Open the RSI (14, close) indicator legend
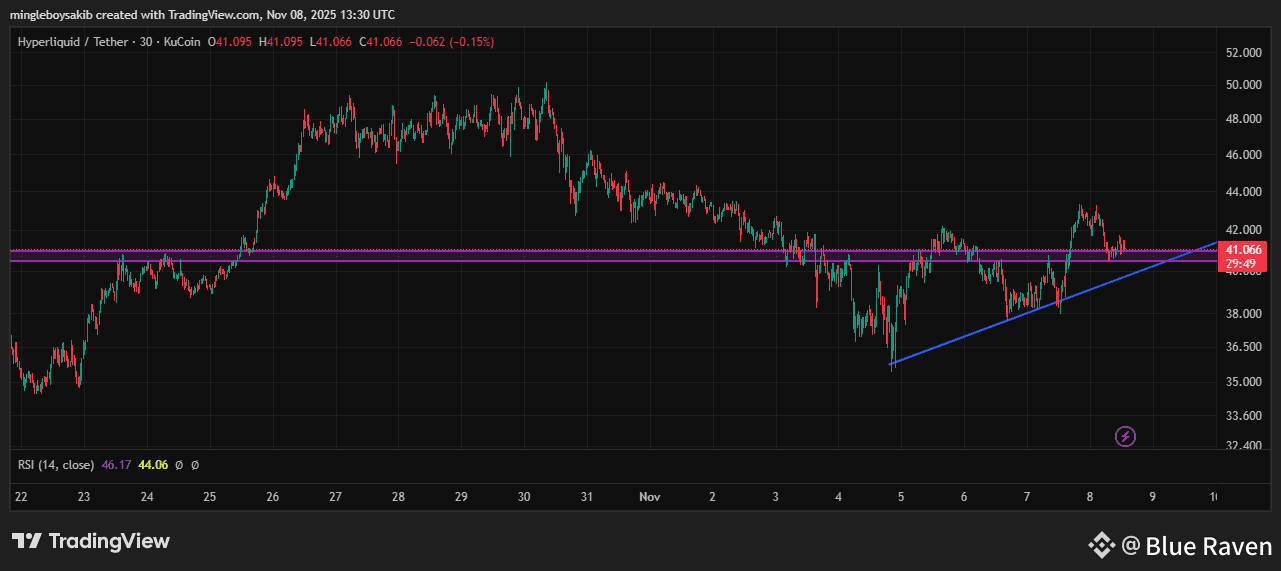This screenshot has width=1281, height=571. click(x=56, y=465)
